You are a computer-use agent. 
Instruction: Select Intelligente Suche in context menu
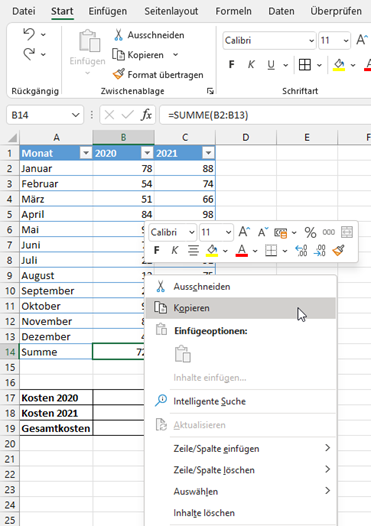[x=241, y=401]
